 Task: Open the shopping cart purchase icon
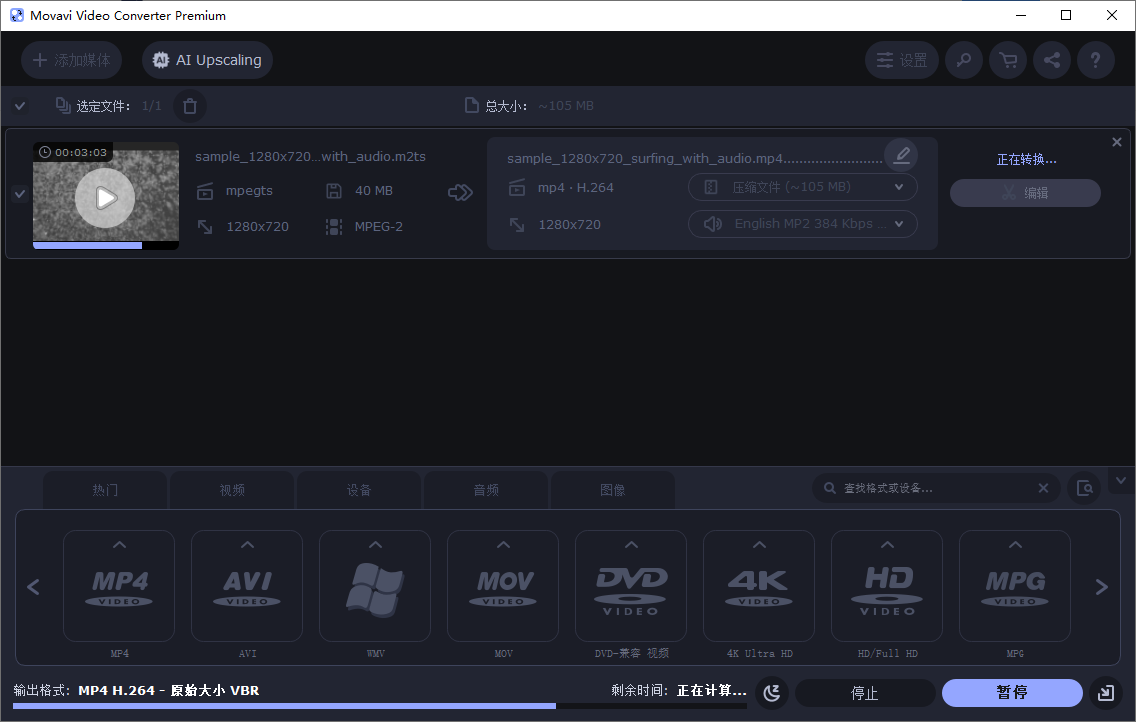click(x=1008, y=60)
